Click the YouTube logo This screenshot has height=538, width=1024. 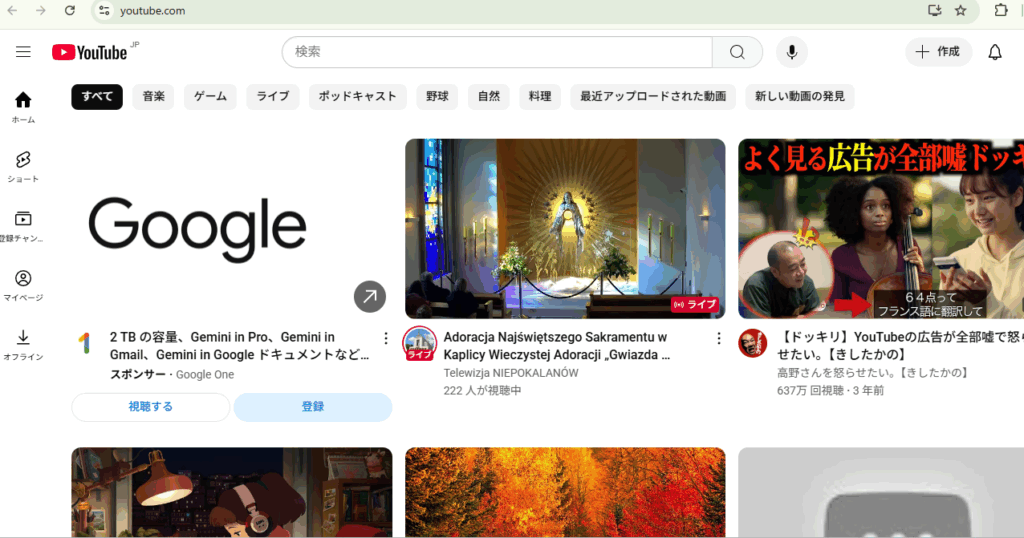point(90,52)
